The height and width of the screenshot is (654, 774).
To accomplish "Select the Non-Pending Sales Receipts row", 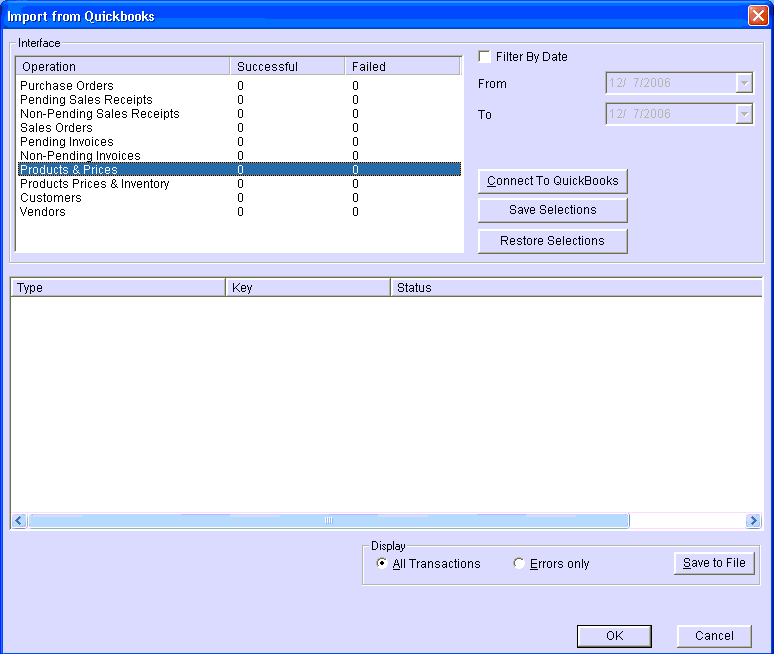I will click(x=239, y=114).
